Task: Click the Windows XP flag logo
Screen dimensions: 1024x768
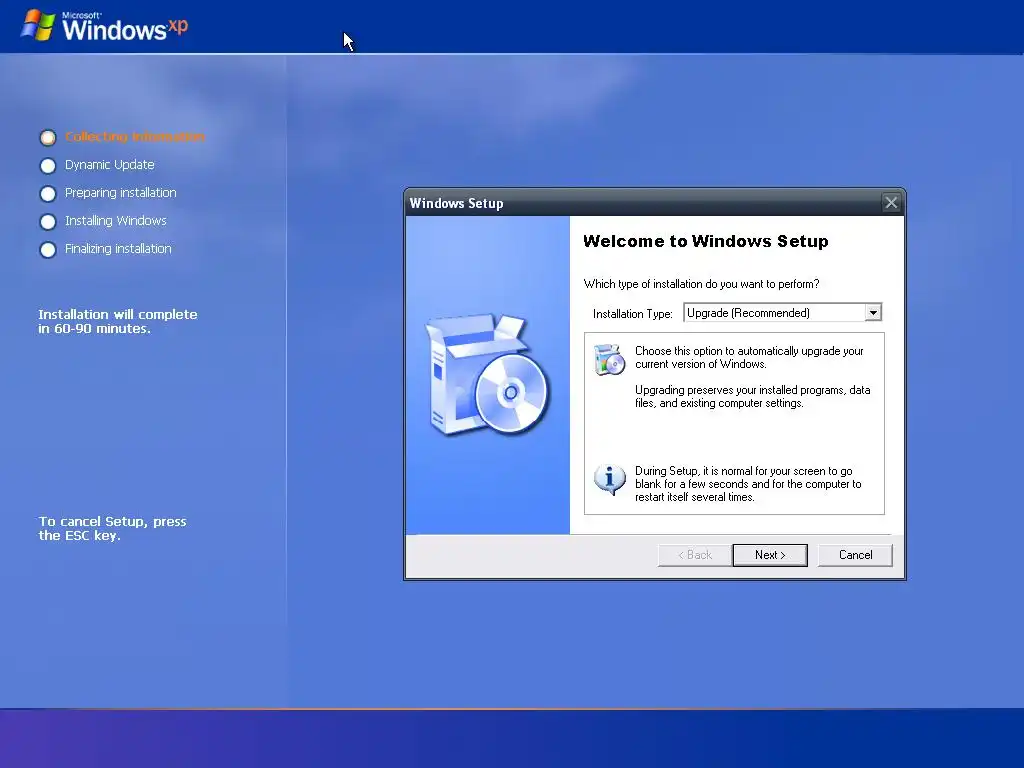Action: 38,25
